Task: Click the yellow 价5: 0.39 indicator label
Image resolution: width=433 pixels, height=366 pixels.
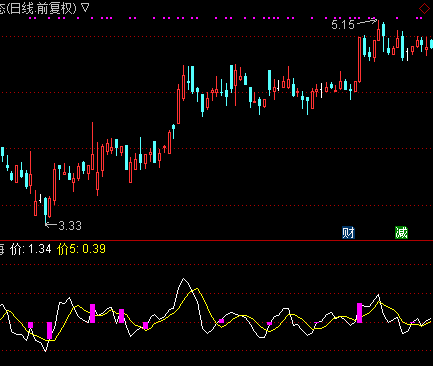Action: [82, 249]
